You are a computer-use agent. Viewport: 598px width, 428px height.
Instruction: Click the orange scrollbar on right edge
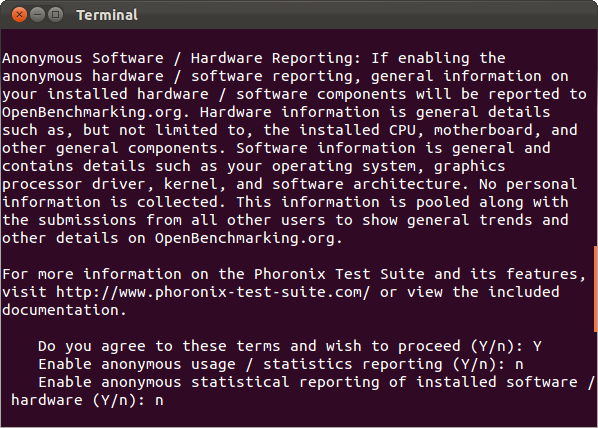(595, 288)
